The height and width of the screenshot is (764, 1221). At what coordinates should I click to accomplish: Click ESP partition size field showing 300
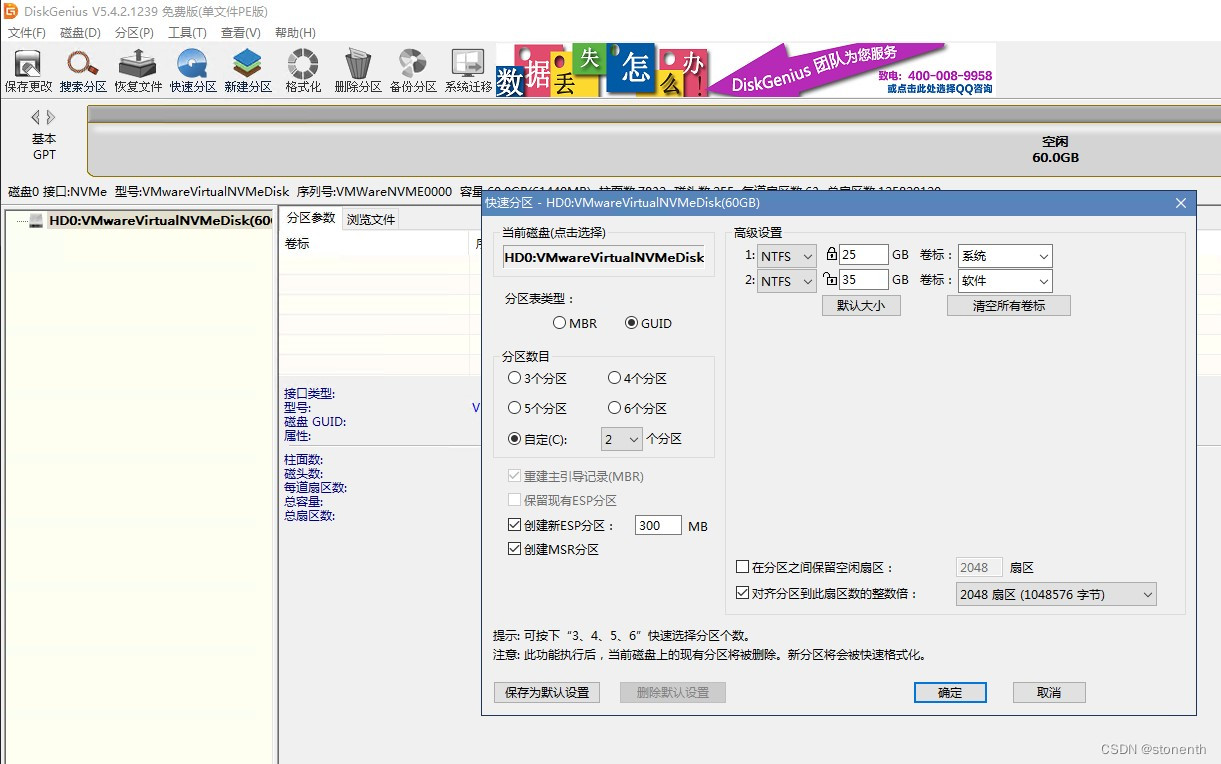click(658, 525)
